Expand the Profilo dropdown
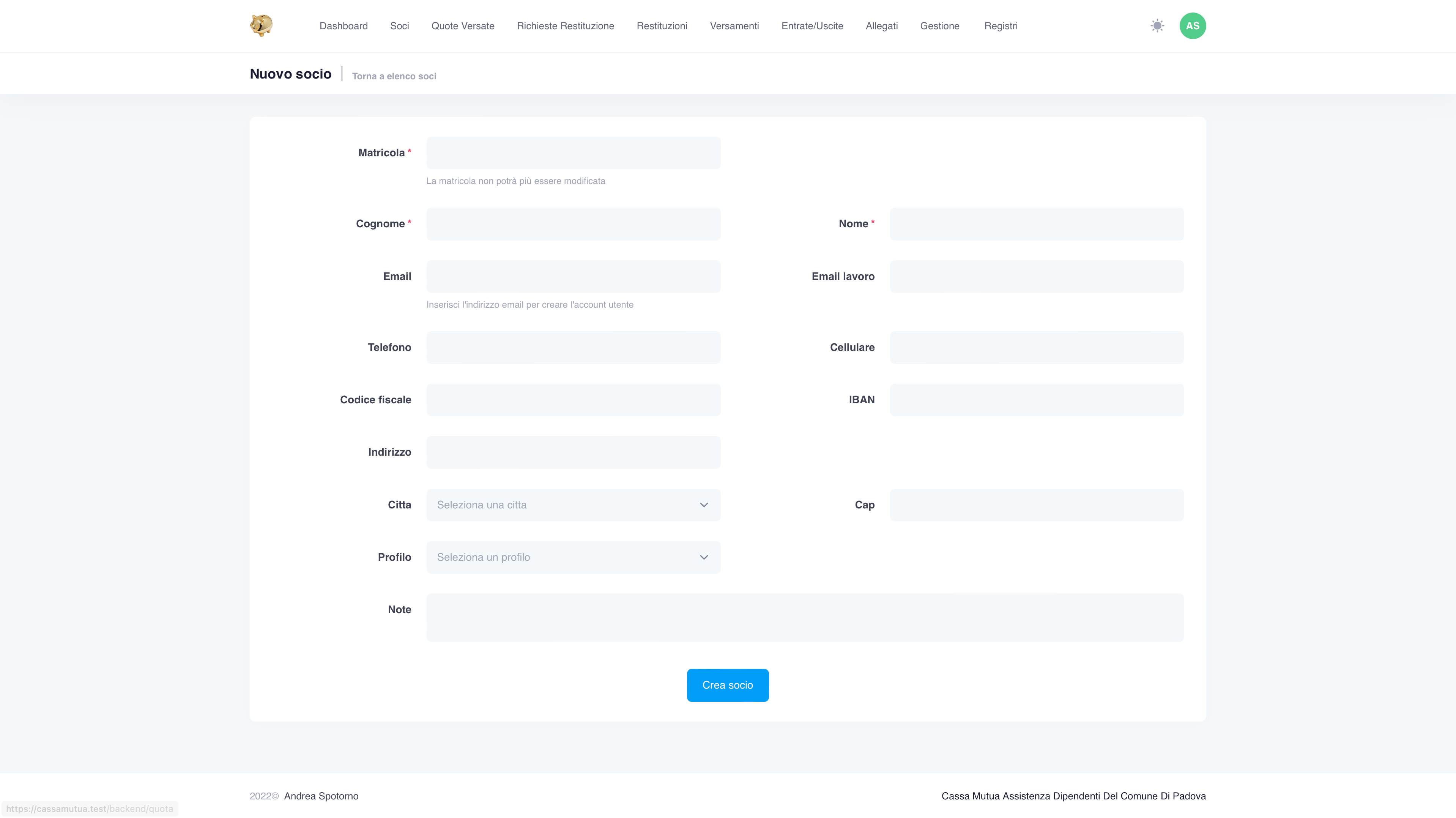This screenshot has width=1456, height=818. coord(573,557)
